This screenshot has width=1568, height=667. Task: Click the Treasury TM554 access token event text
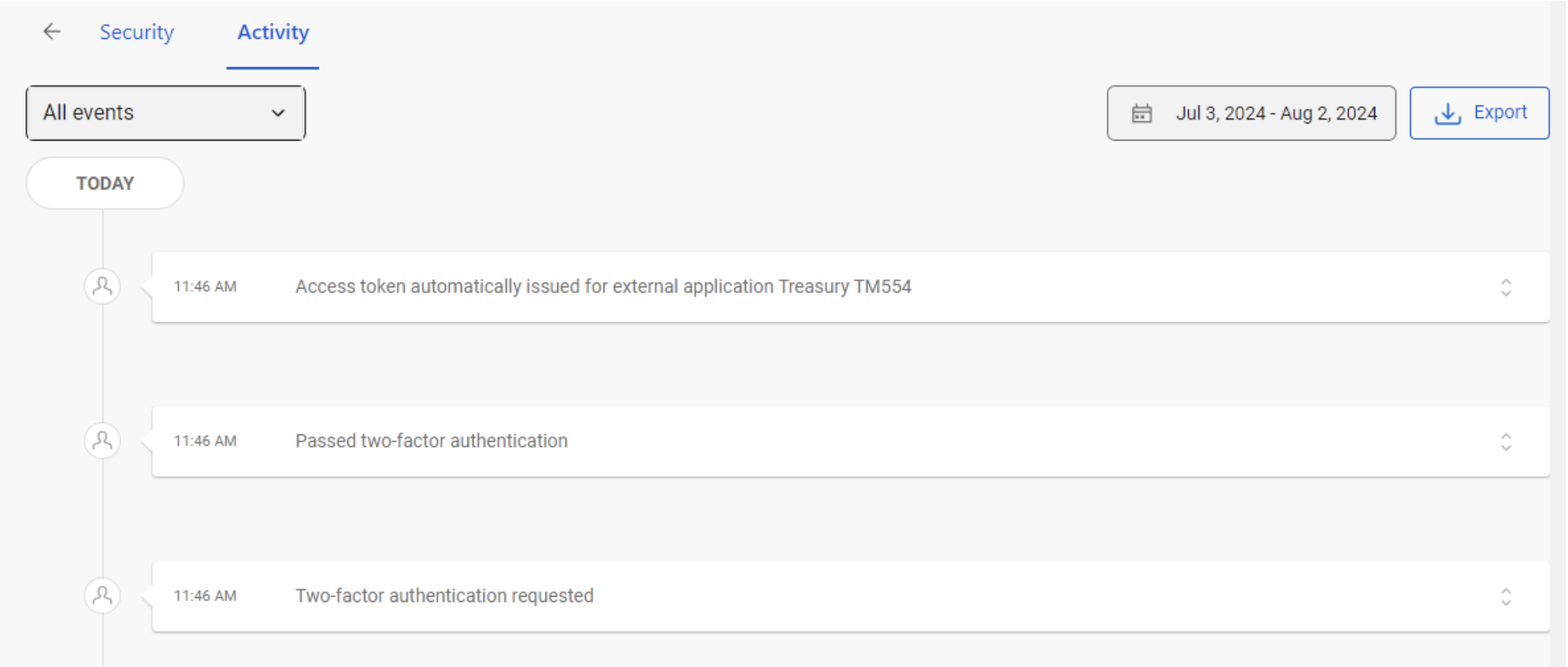tap(603, 286)
